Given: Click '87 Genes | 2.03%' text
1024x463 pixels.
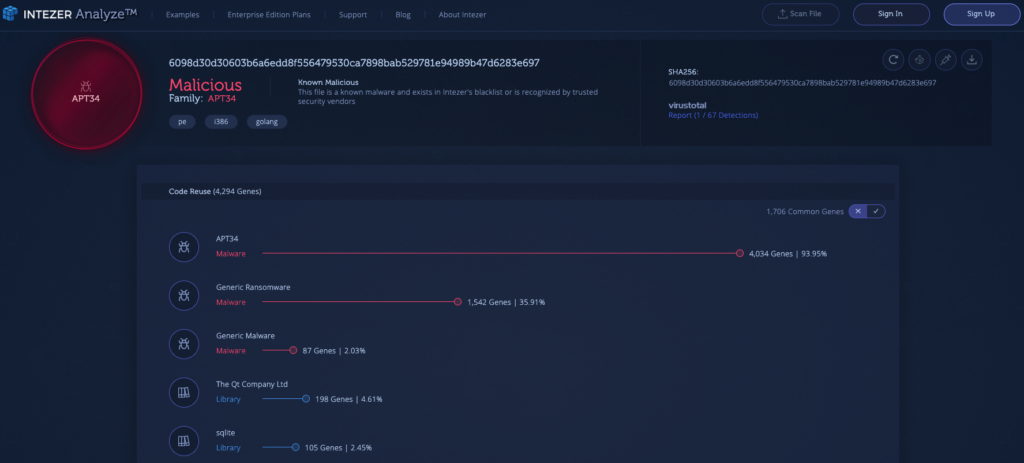Looking at the screenshot, I should (334, 351).
